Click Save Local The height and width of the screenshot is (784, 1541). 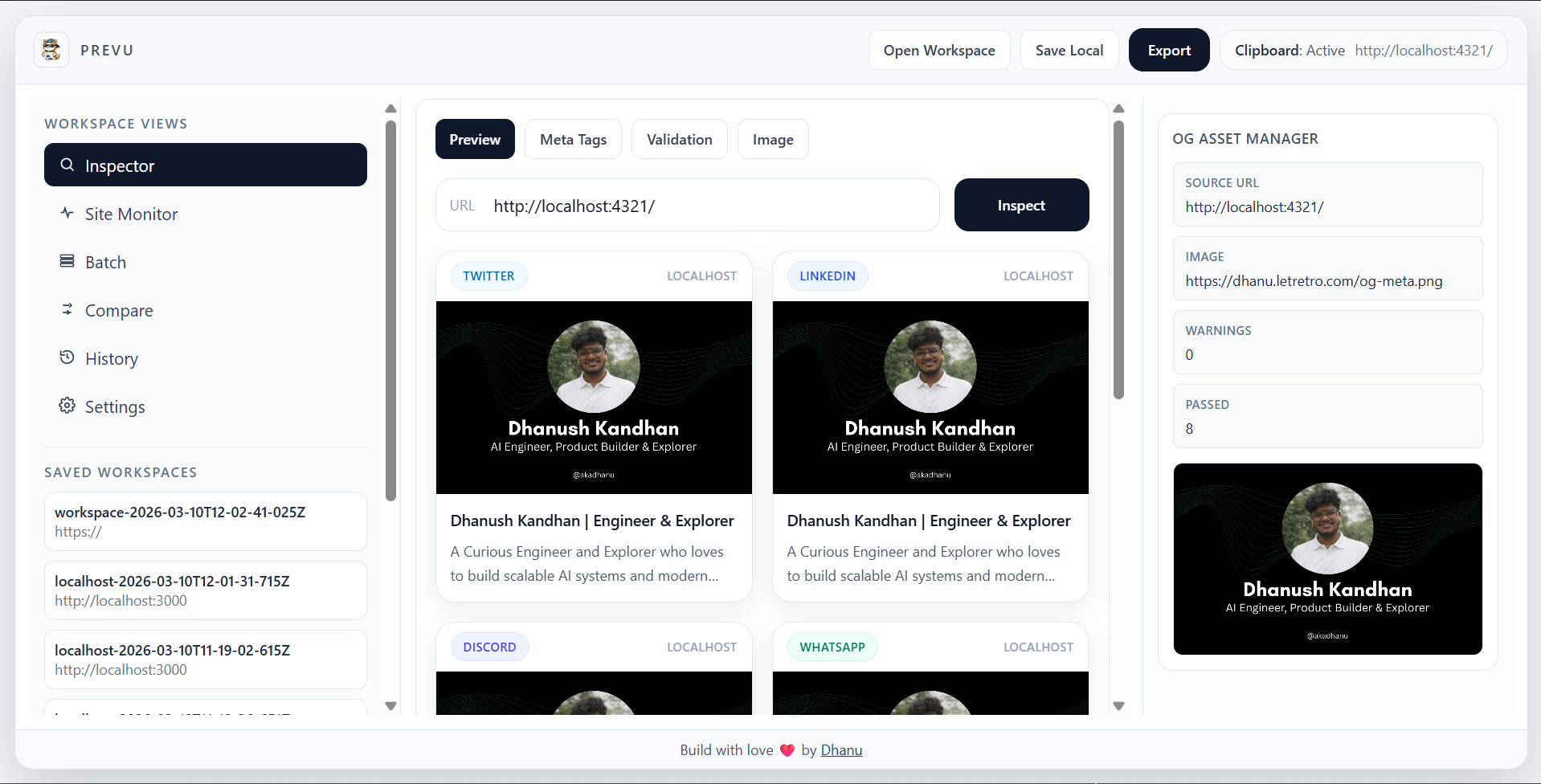pyautogui.click(x=1069, y=50)
